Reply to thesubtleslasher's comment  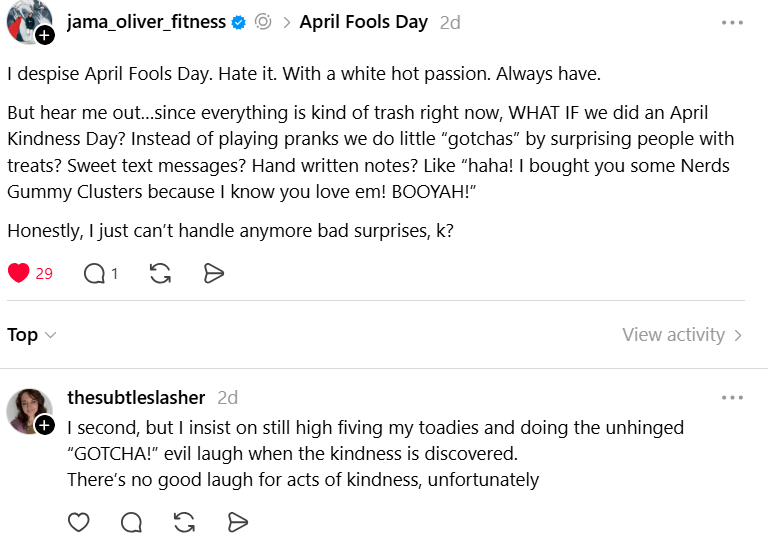coord(131,521)
